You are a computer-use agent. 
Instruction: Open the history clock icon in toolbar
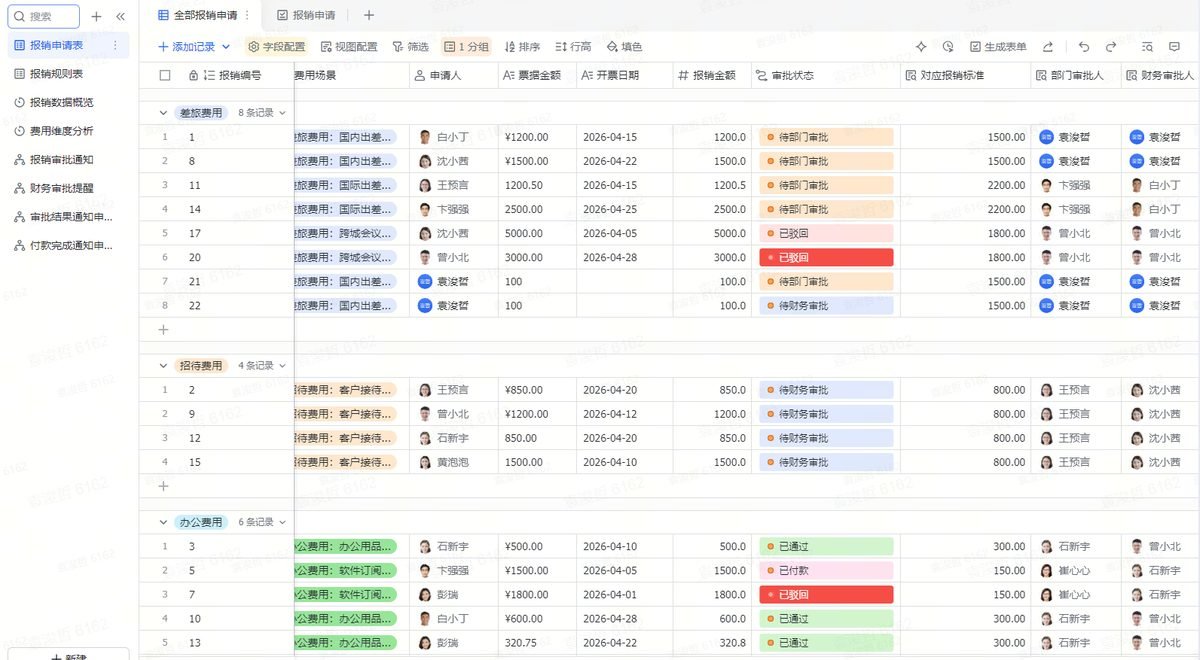tap(948, 47)
